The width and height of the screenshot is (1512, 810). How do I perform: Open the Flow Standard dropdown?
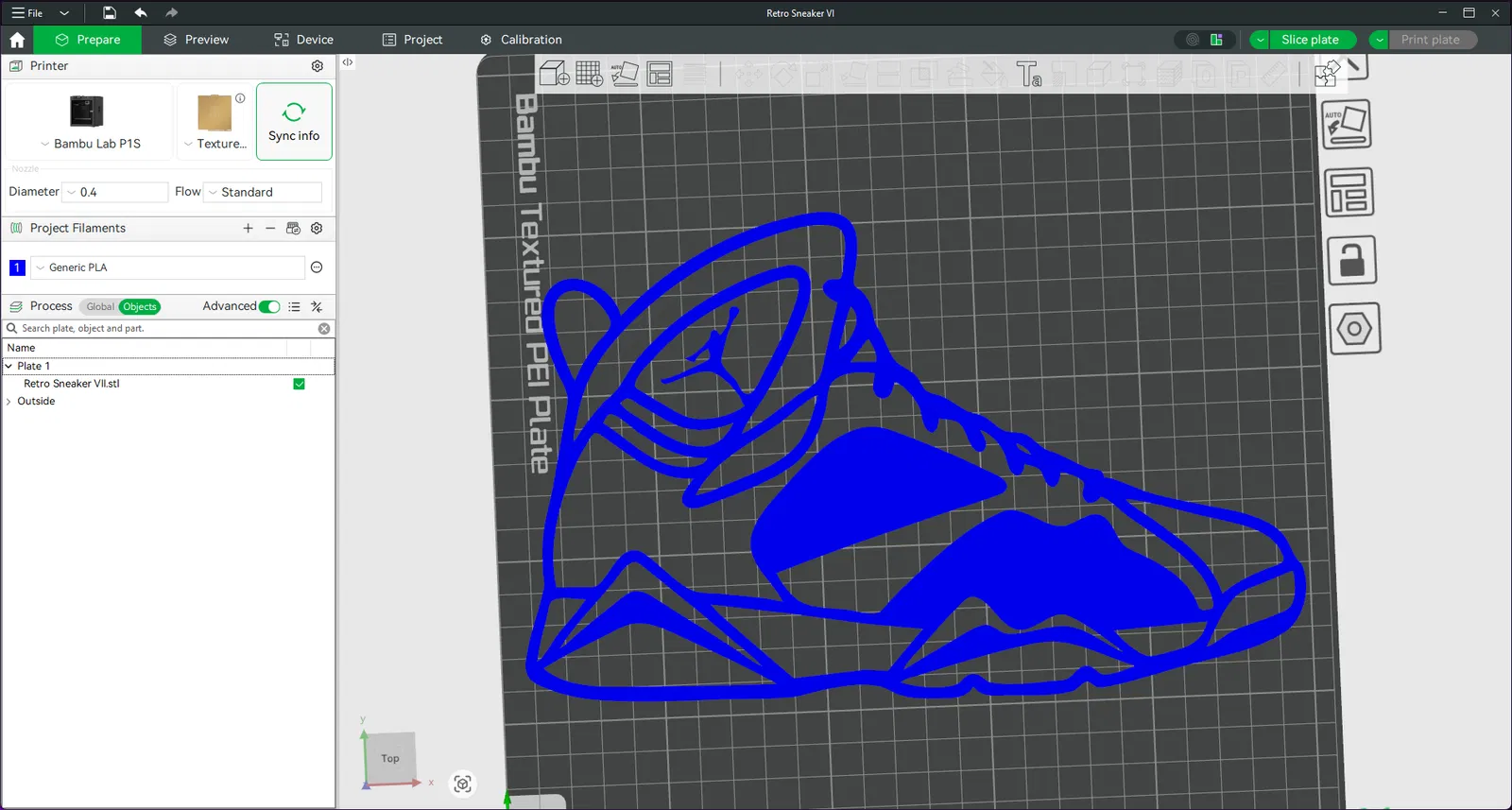click(263, 192)
